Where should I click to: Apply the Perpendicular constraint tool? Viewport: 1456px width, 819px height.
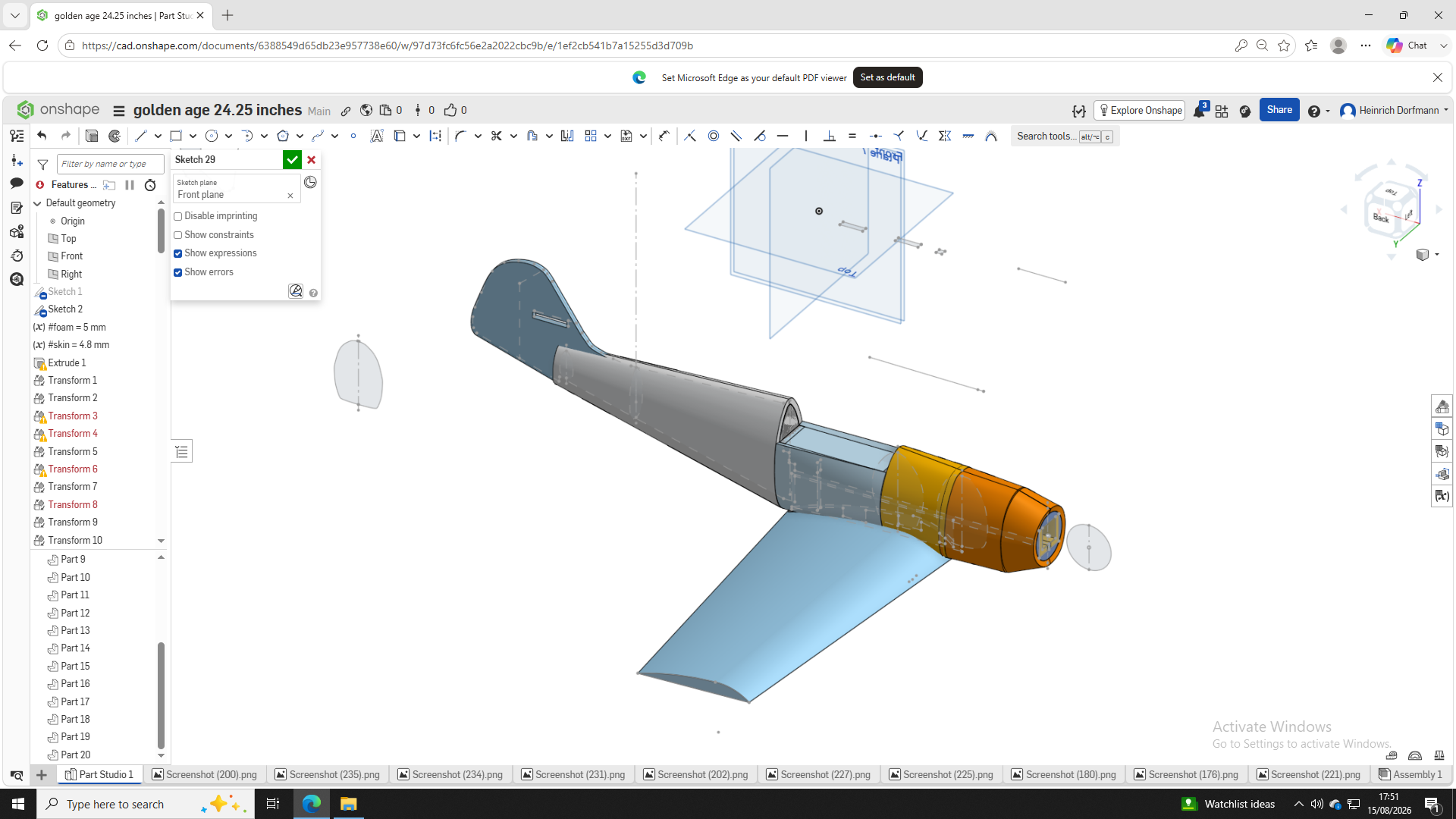click(830, 136)
